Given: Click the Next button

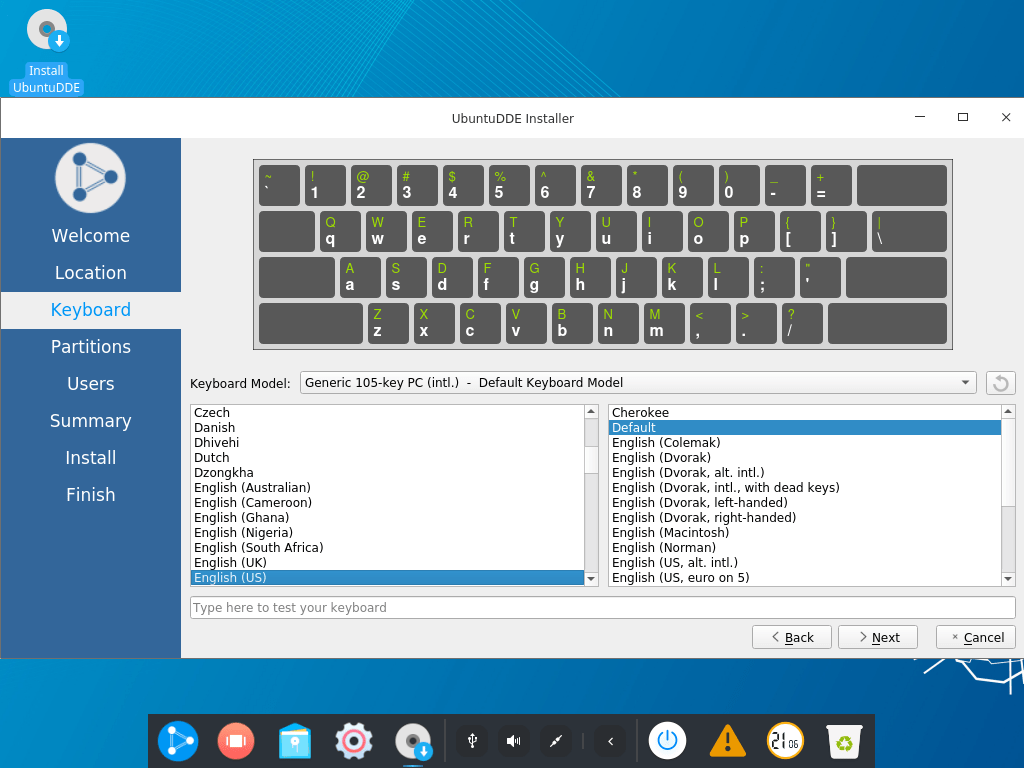Looking at the screenshot, I should (878, 637).
